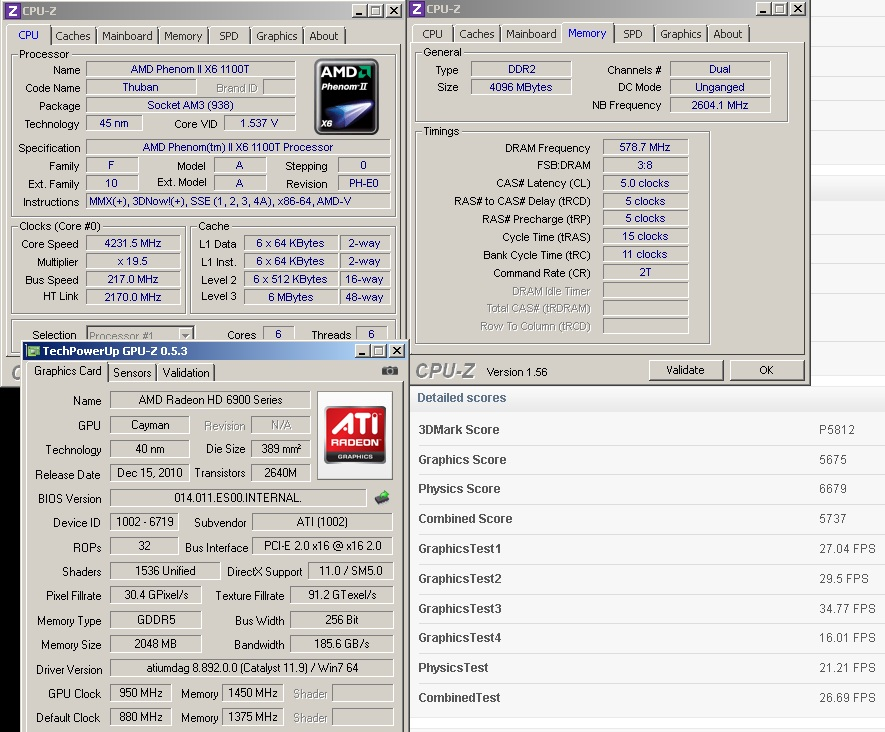Click the Bandwidth value 185.6 GB/s
The image size is (885, 732).
coord(342,644)
